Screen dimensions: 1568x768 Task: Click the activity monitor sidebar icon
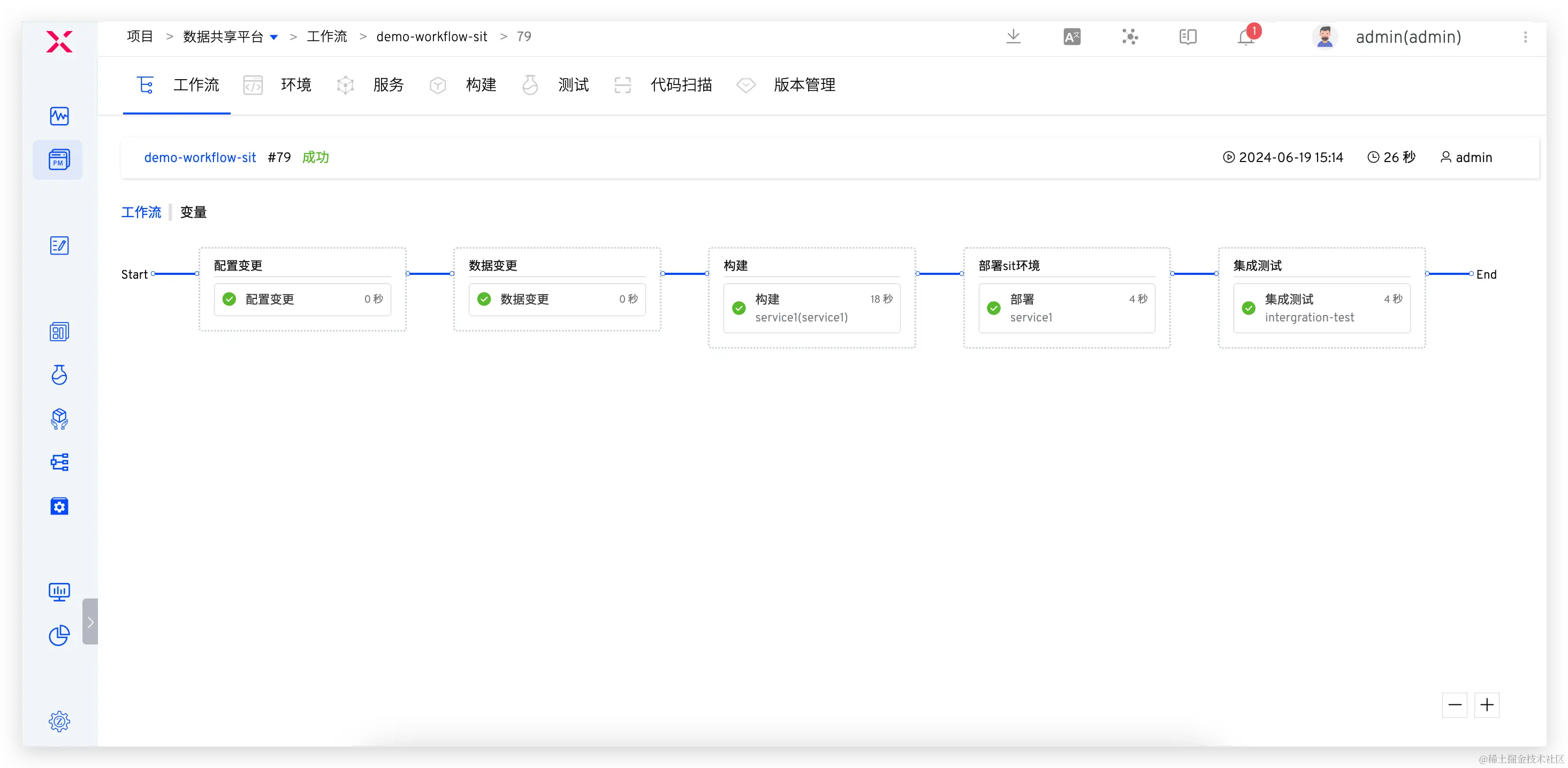pyautogui.click(x=59, y=116)
